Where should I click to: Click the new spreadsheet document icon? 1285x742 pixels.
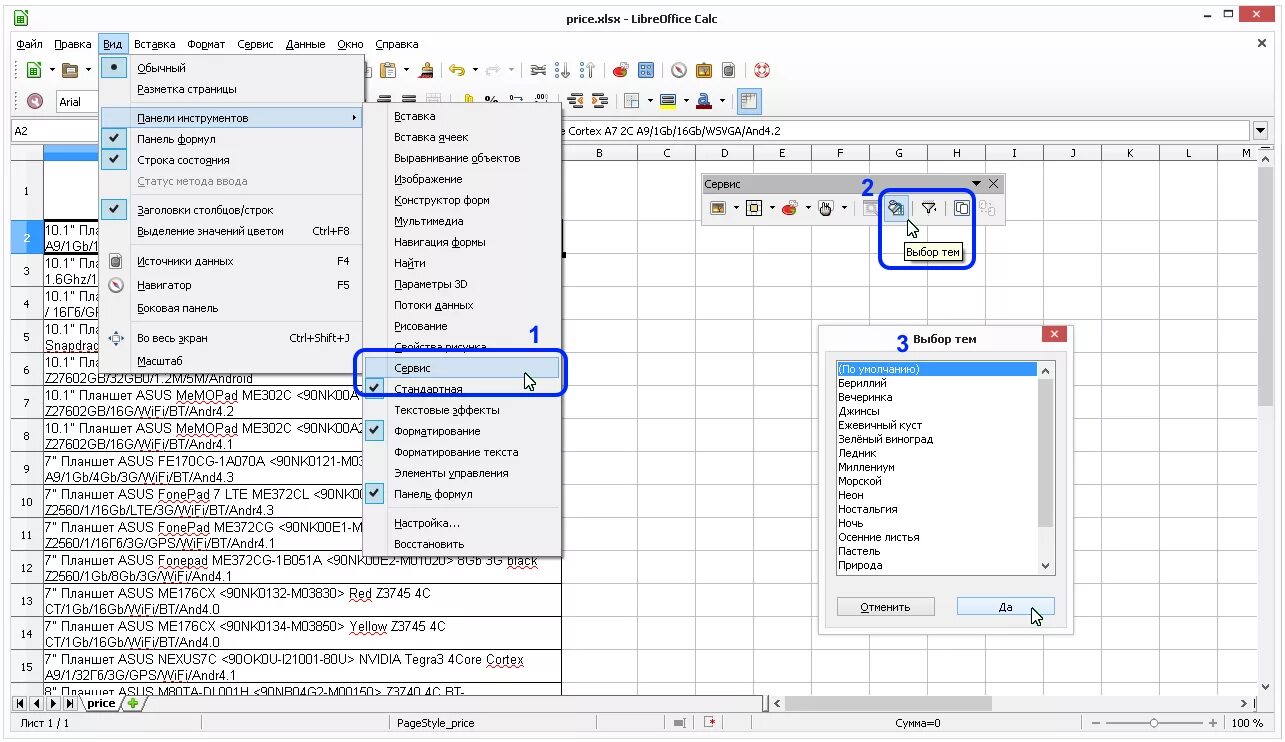tap(33, 70)
